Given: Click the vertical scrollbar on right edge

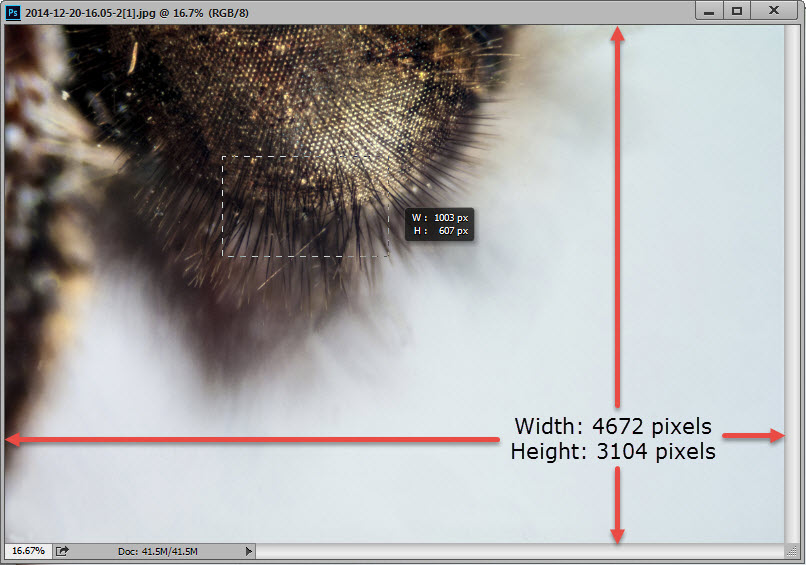Looking at the screenshot, I should click(x=791, y=284).
